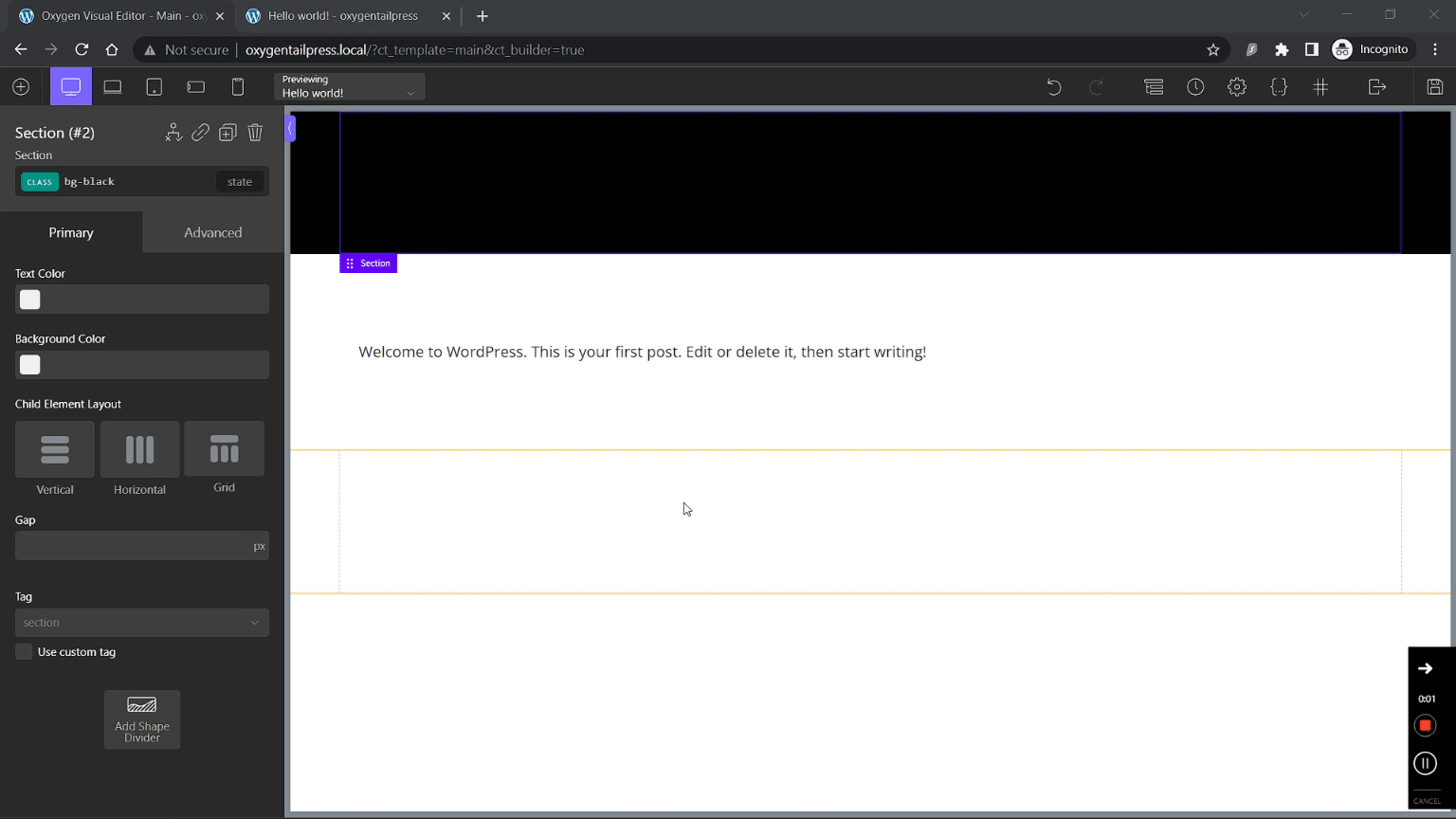Delete the section with trash icon

coord(255,133)
